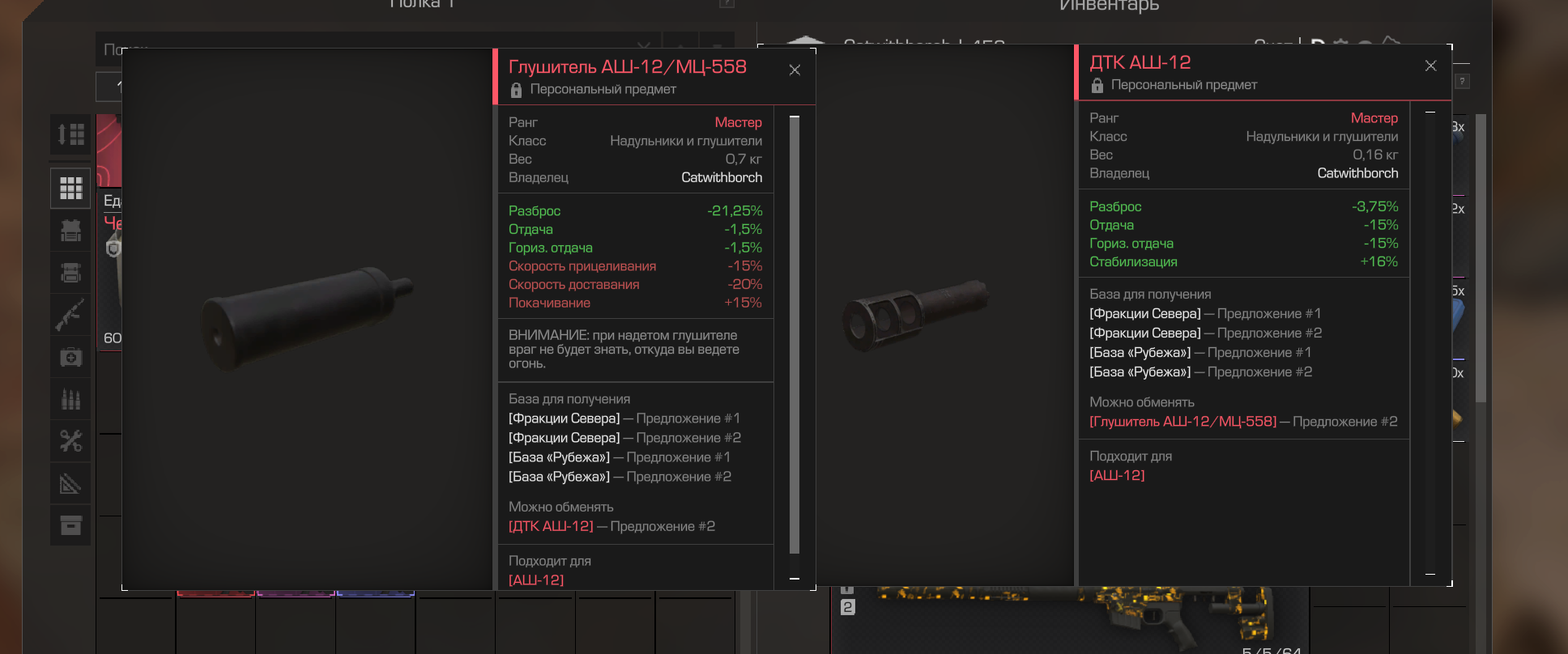Filter by attachments wrench and screwdriver icon
Viewport: 1568px width, 654px height.
point(70,441)
